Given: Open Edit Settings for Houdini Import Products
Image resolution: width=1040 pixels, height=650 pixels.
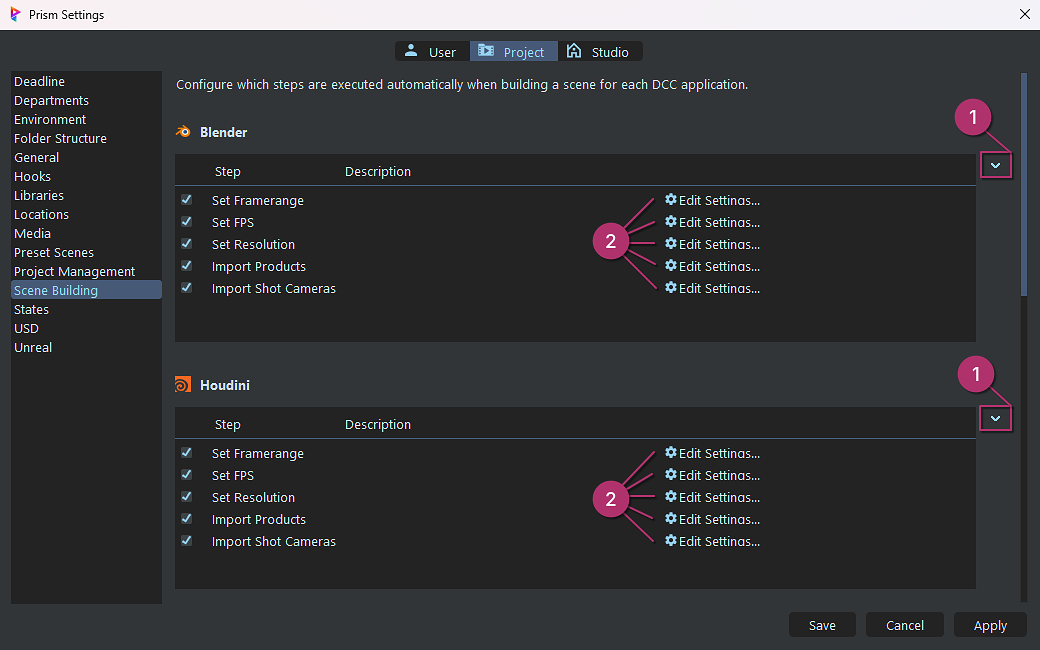Looking at the screenshot, I should pos(712,519).
